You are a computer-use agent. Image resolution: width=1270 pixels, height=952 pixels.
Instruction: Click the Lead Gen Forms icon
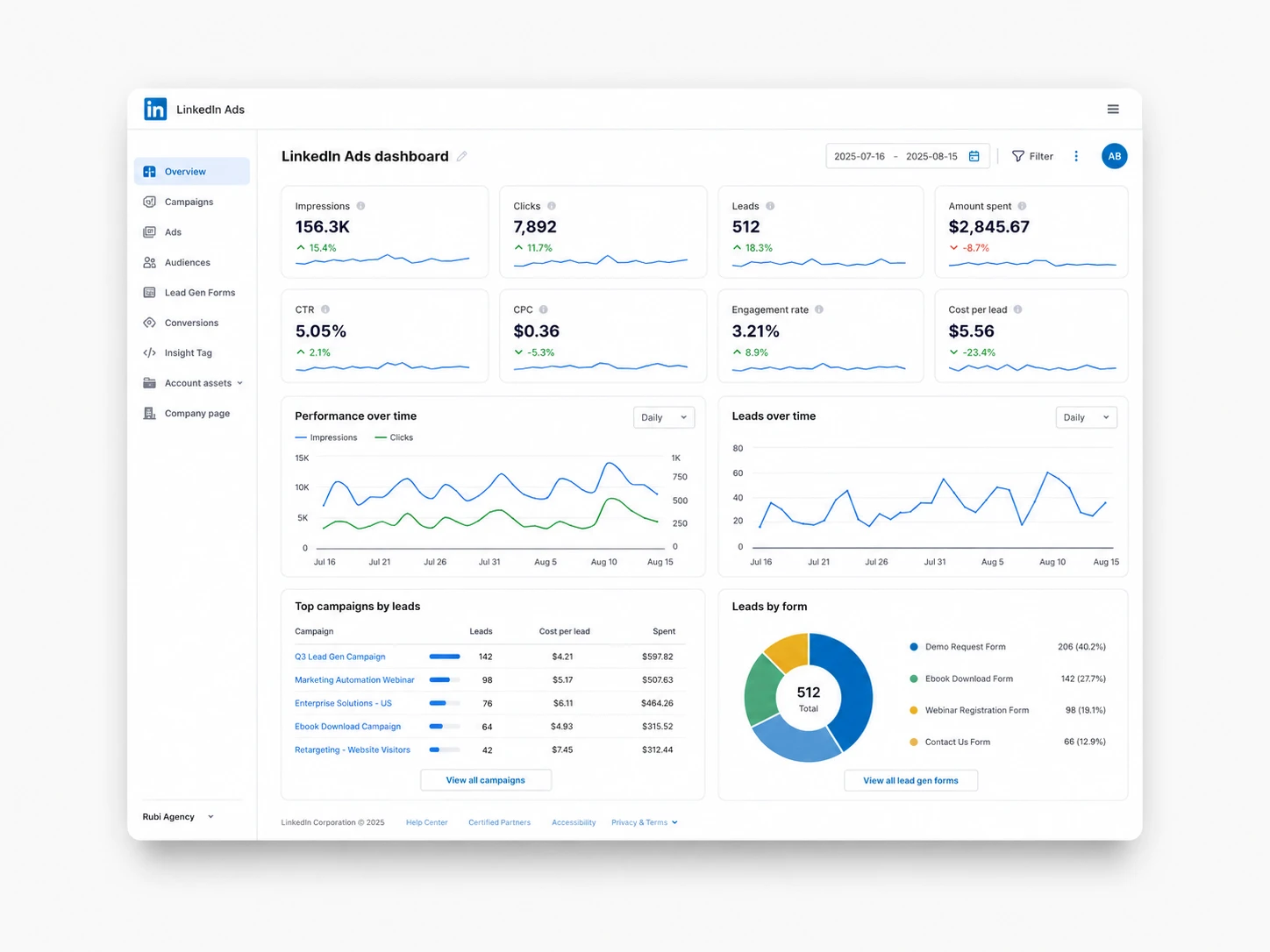click(149, 293)
